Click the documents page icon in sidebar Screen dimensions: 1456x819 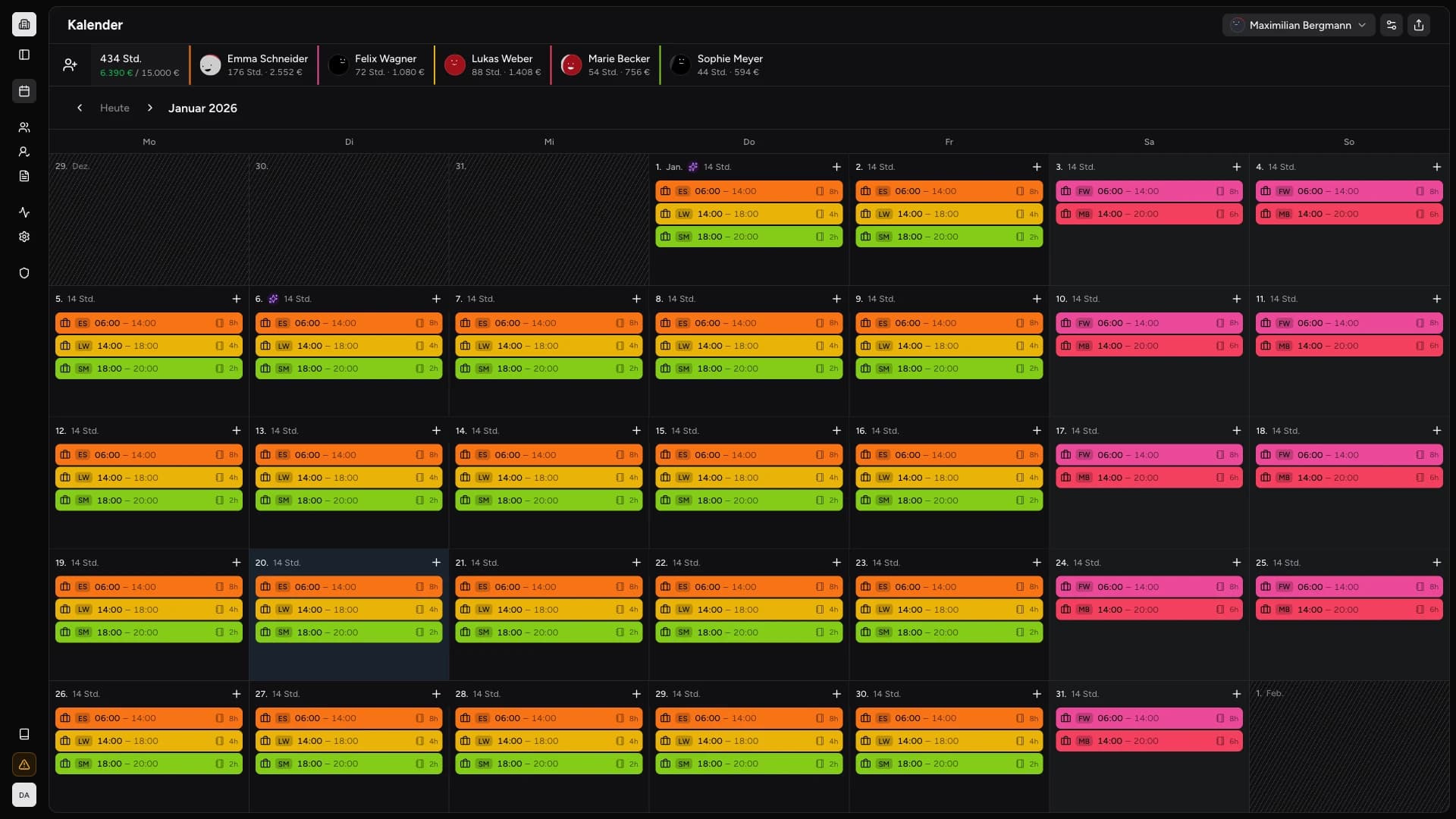point(24,176)
